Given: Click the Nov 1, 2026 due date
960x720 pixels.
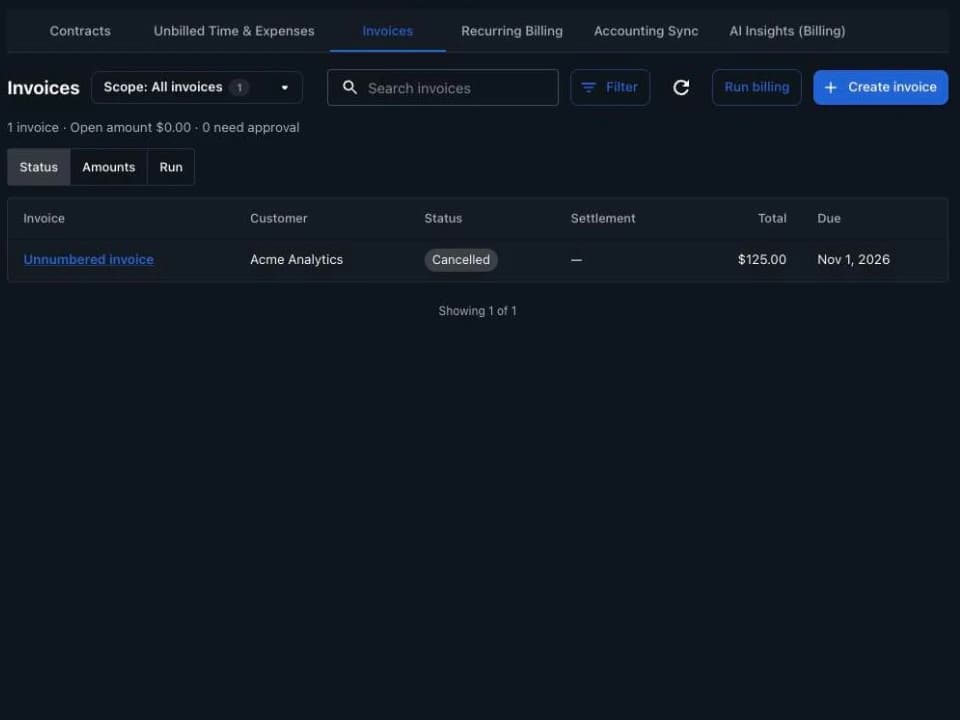Looking at the screenshot, I should [x=853, y=260].
